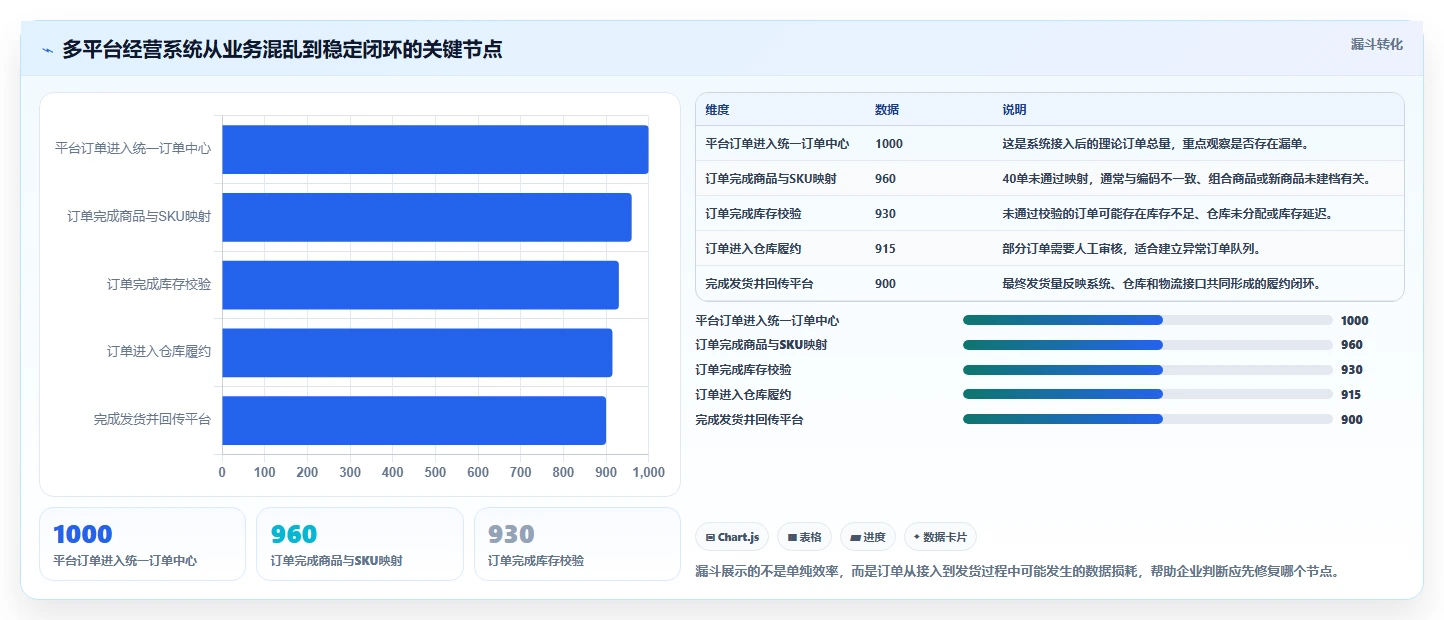Click the footer note starting 漏斗展示的不是单纯效率
Screen dimensions: 1444x620
[x=1017, y=572]
